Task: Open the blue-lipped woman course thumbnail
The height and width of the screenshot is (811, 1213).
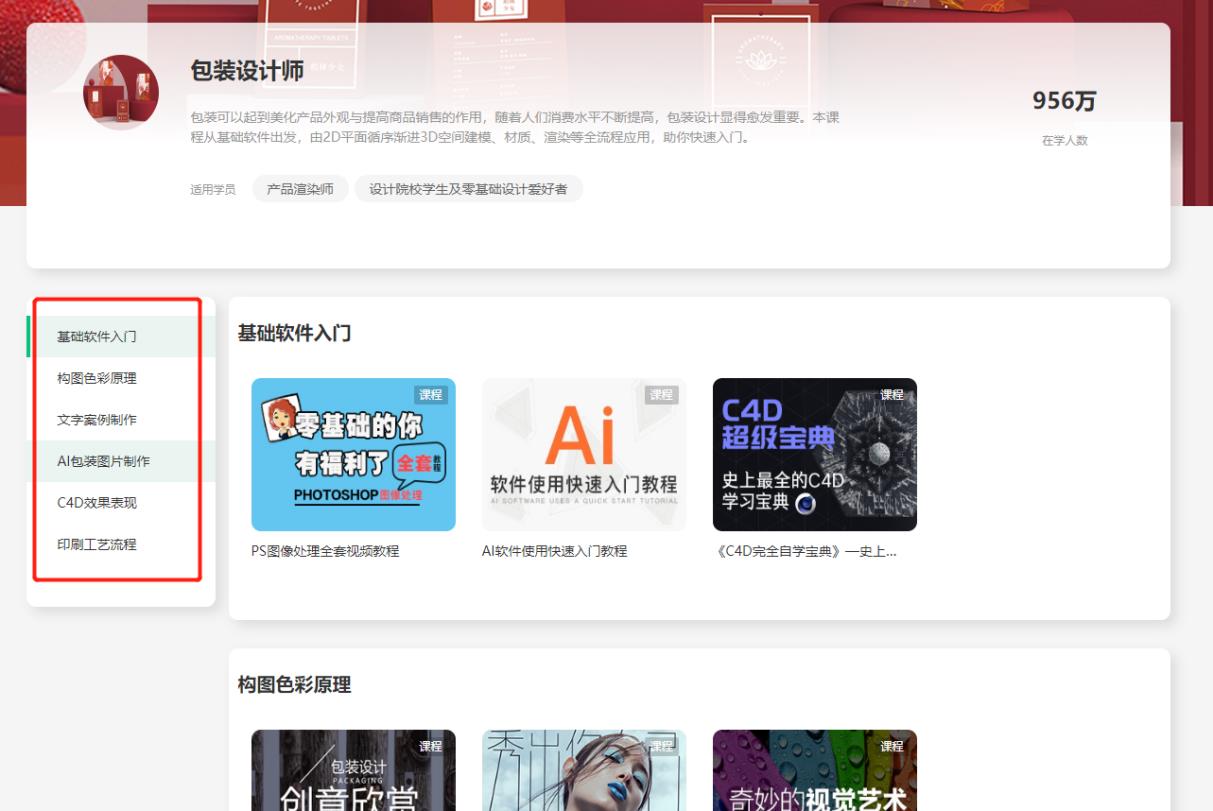Action: (584, 770)
